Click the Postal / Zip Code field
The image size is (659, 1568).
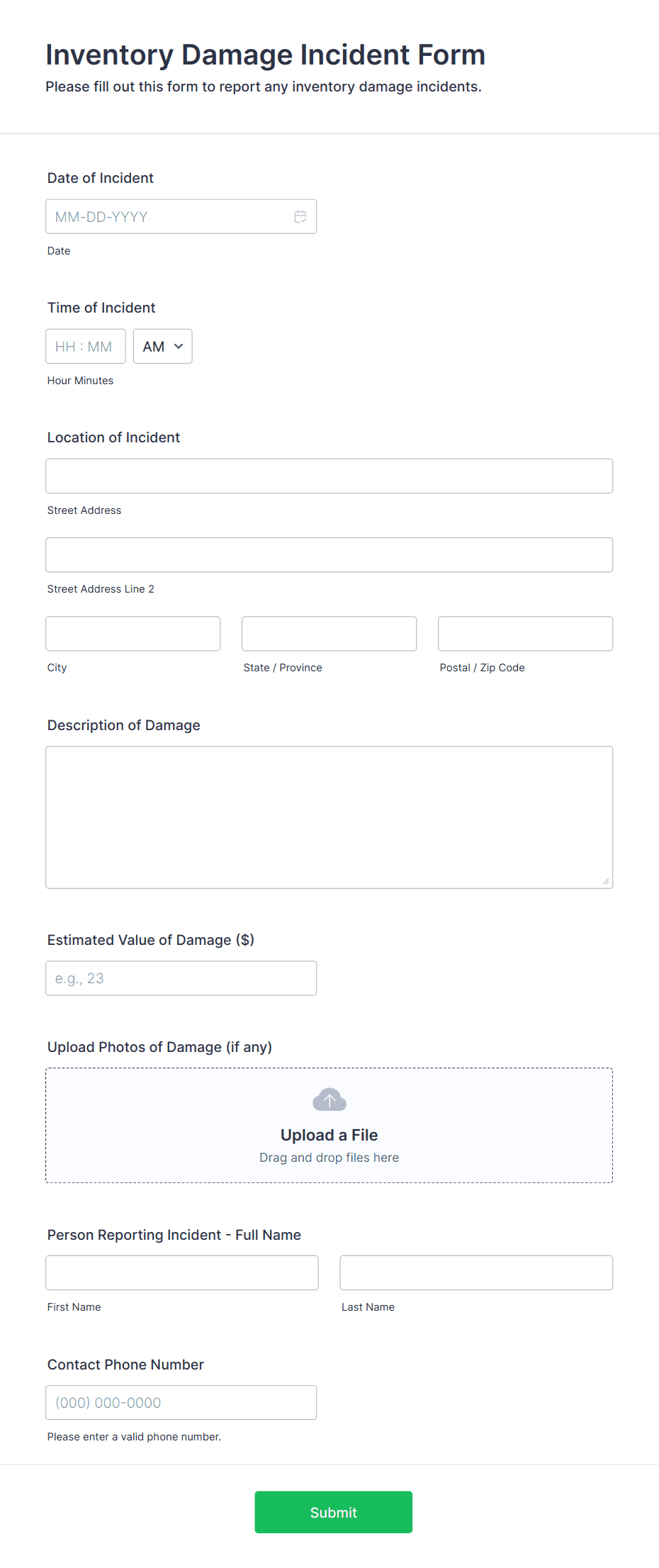(x=525, y=633)
